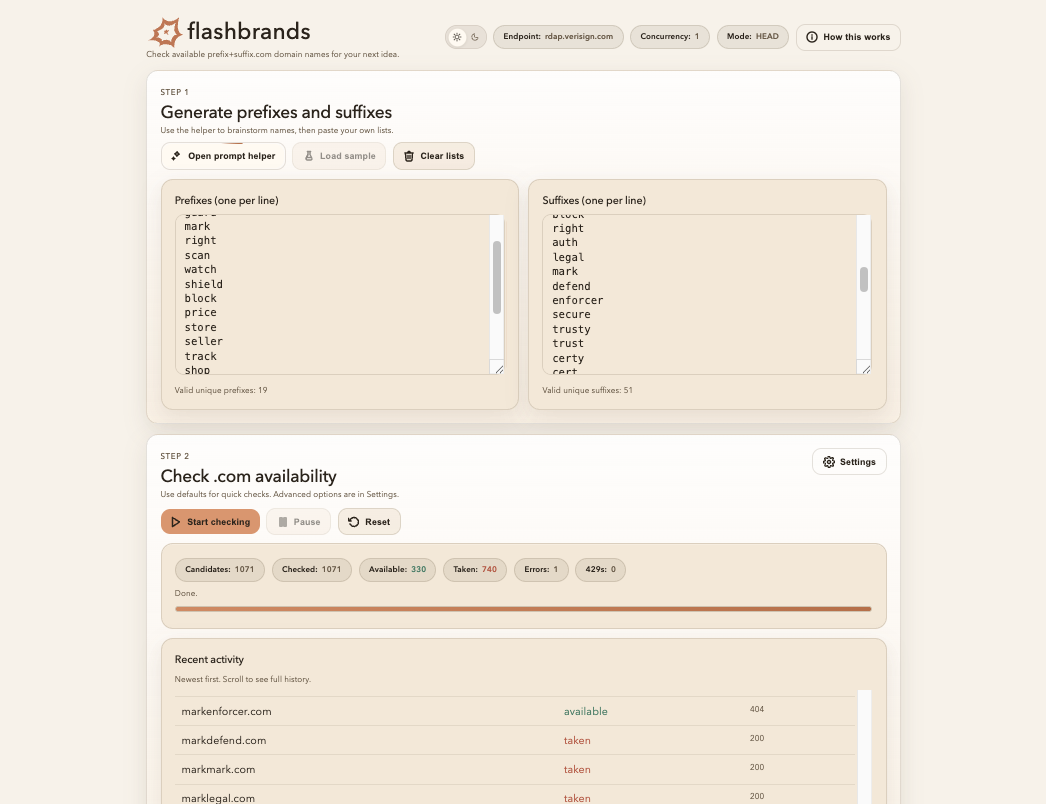Click the Taken: 740 stat chip

click(474, 568)
